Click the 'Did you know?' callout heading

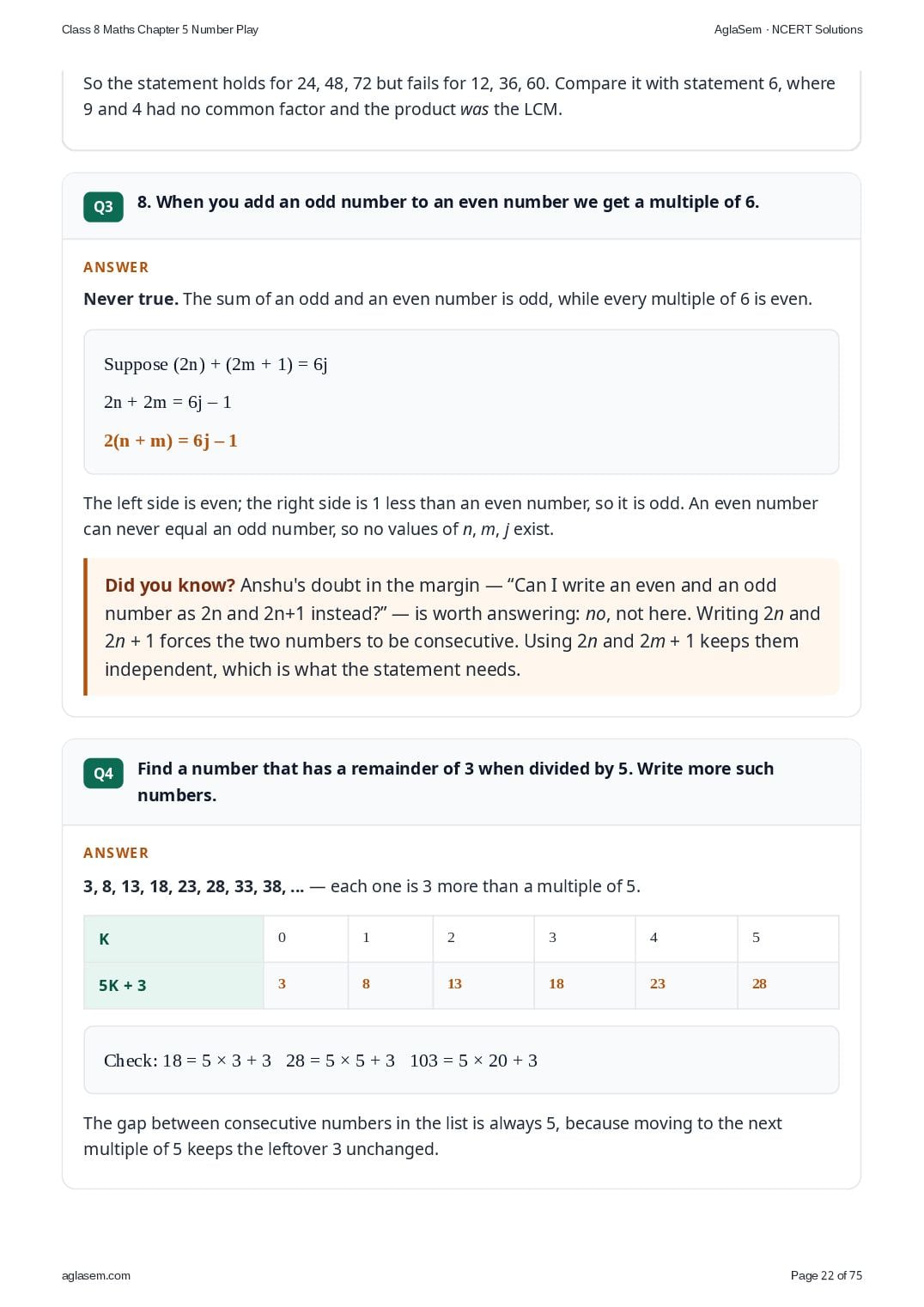[x=170, y=586]
